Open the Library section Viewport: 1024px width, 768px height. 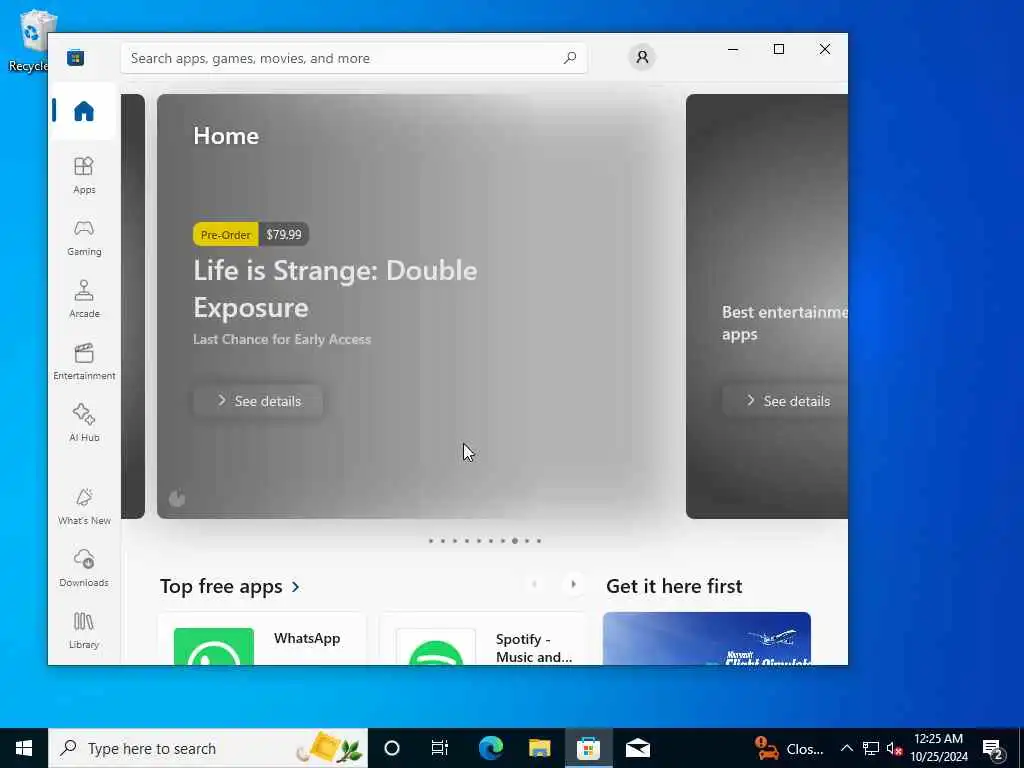pos(84,630)
